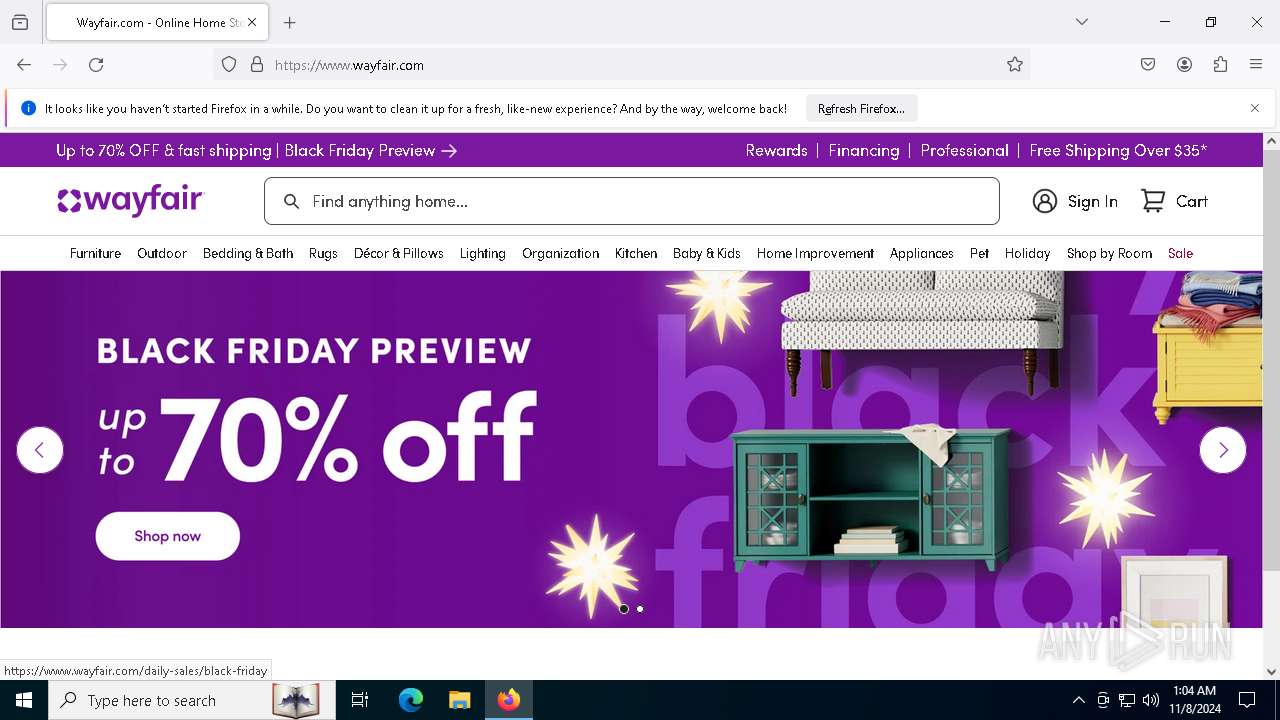
Task: Advance to next banner slide
Action: 1223,450
